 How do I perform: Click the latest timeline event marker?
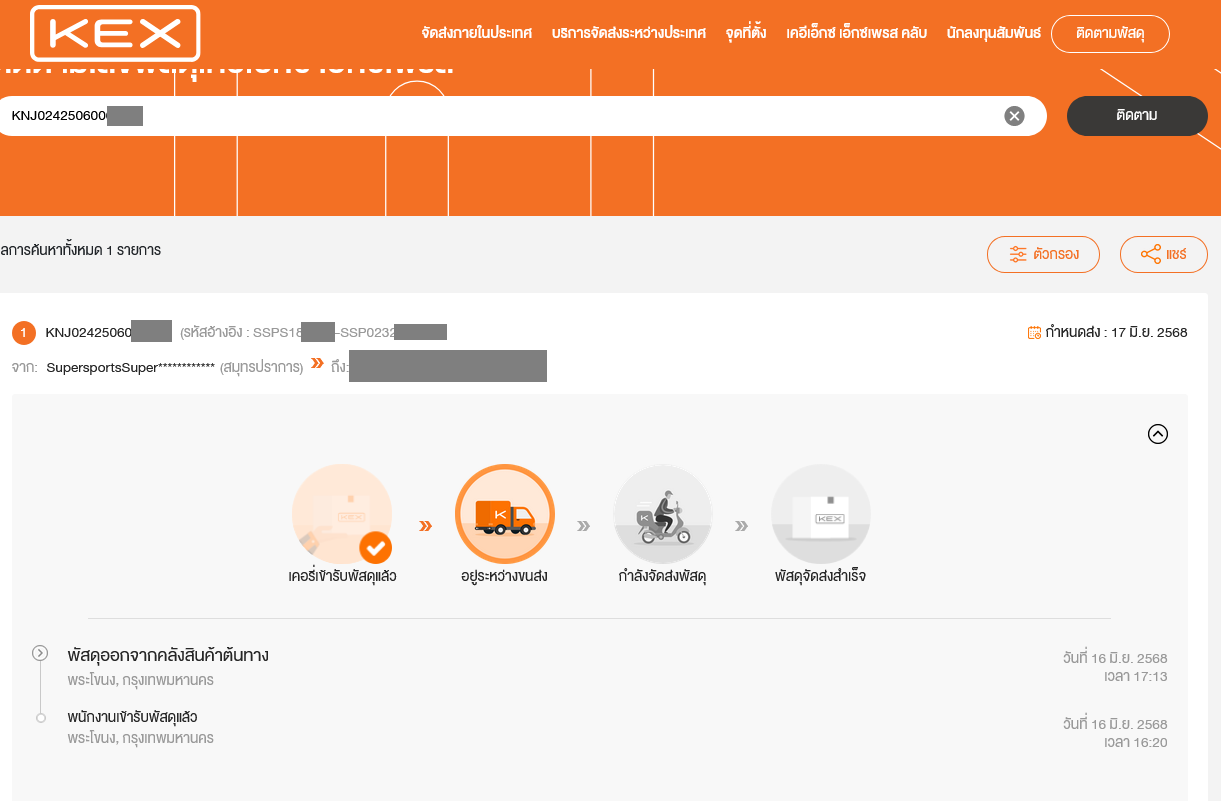point(40,653)
